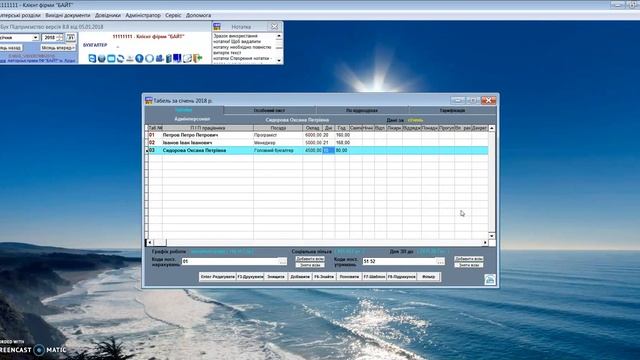640x360 pixels.
Task: Click the Enter-Редагувати button
Action: click(218, 277)
